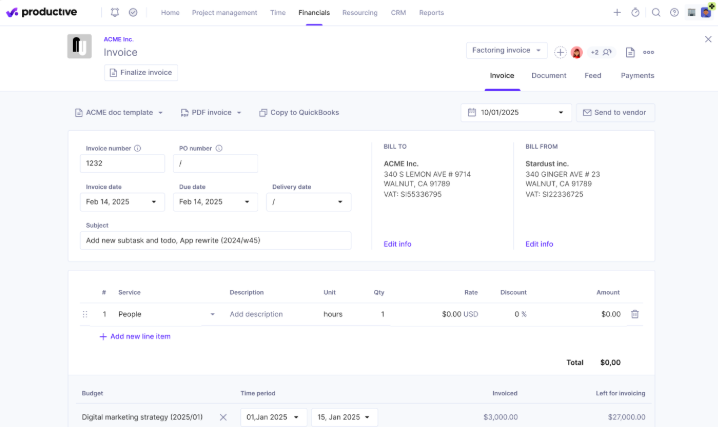
Task: Click Add new line item
Action: click(135, 336)
